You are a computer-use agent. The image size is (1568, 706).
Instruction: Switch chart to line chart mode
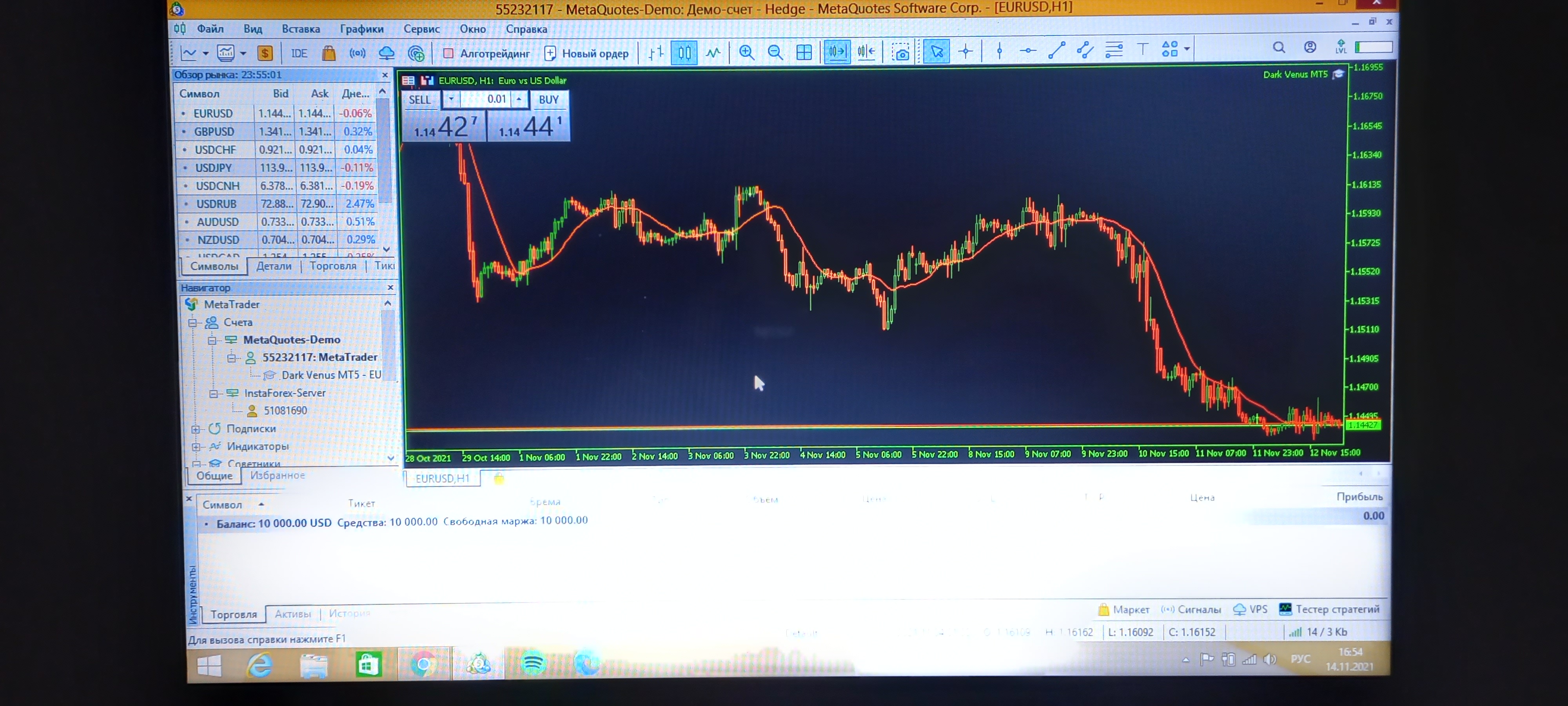tap(713, 53)
